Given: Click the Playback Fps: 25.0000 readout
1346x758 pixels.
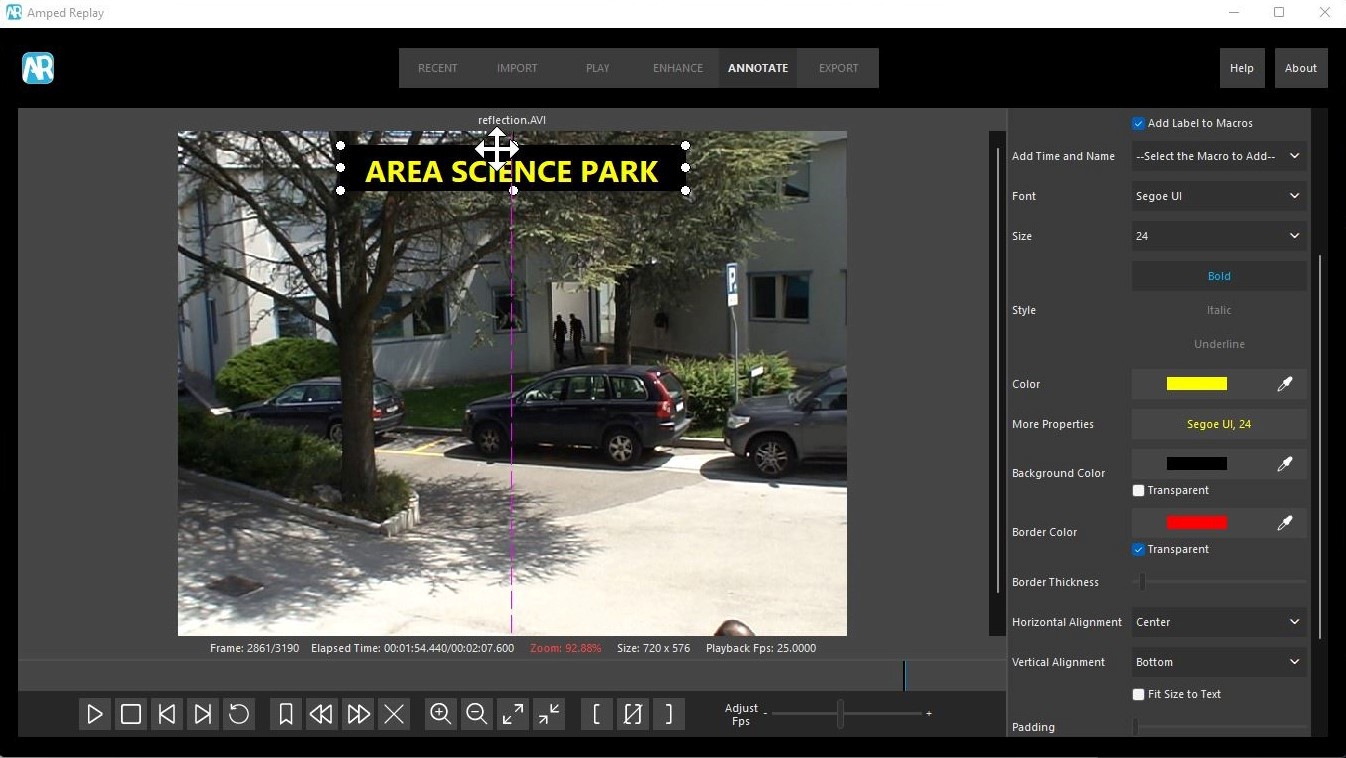Looking at the screenshot, I should (761, 648).
